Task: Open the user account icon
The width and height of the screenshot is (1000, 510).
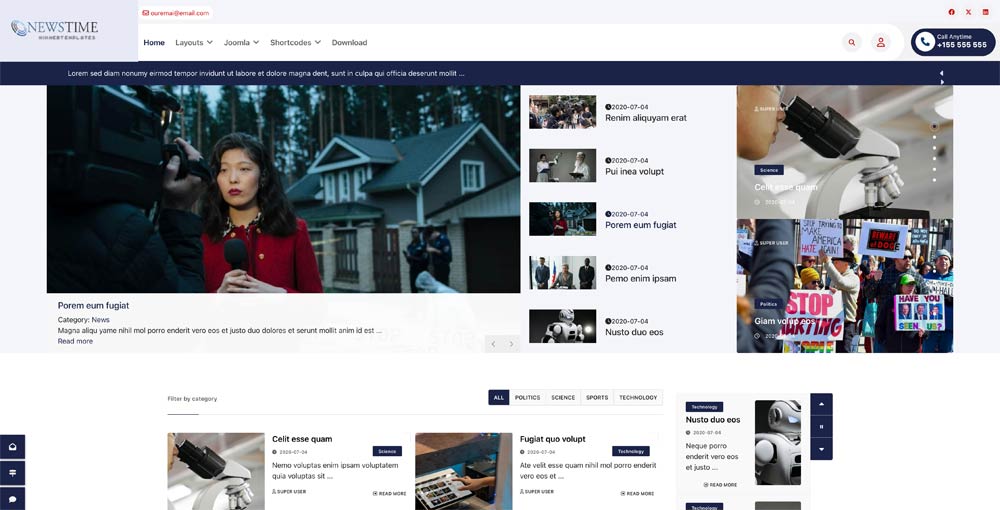Action: pos(881,43)
